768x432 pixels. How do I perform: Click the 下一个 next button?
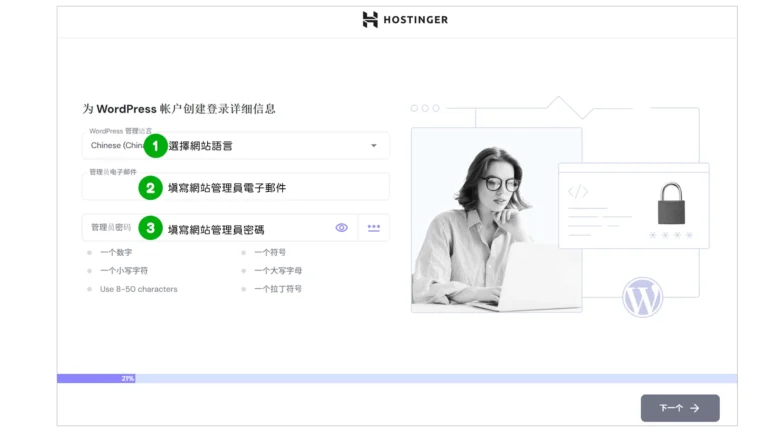coord(680,408)
